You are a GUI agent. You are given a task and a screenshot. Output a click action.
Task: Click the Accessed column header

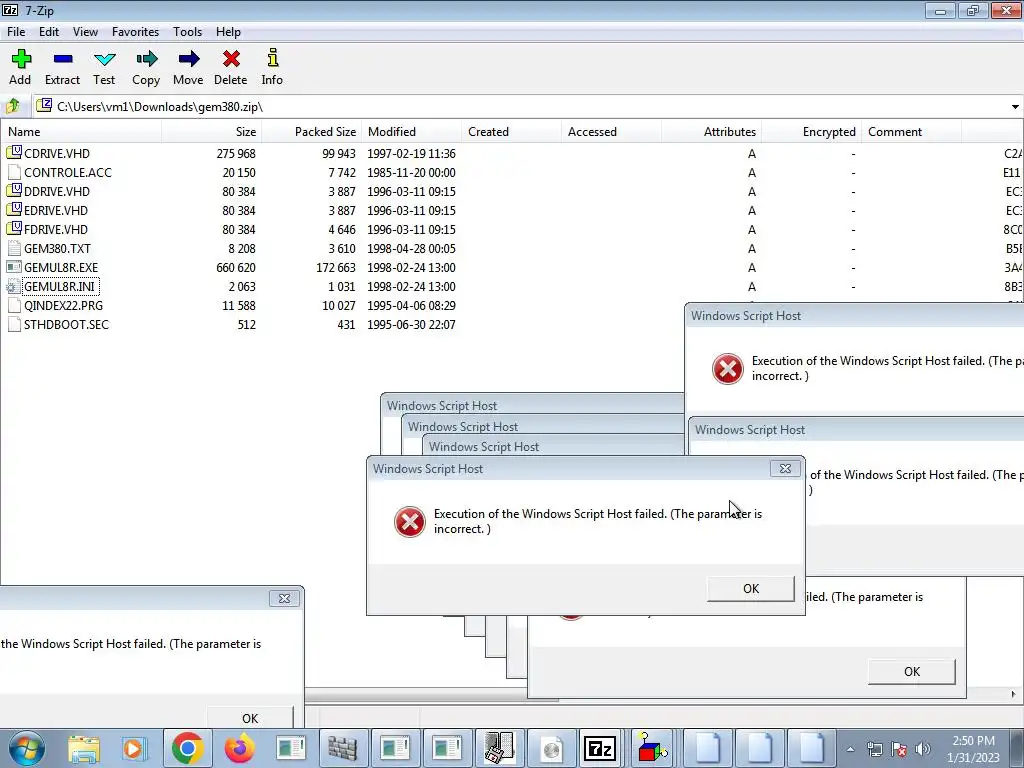pyautogui.click(x=611, y=131)
